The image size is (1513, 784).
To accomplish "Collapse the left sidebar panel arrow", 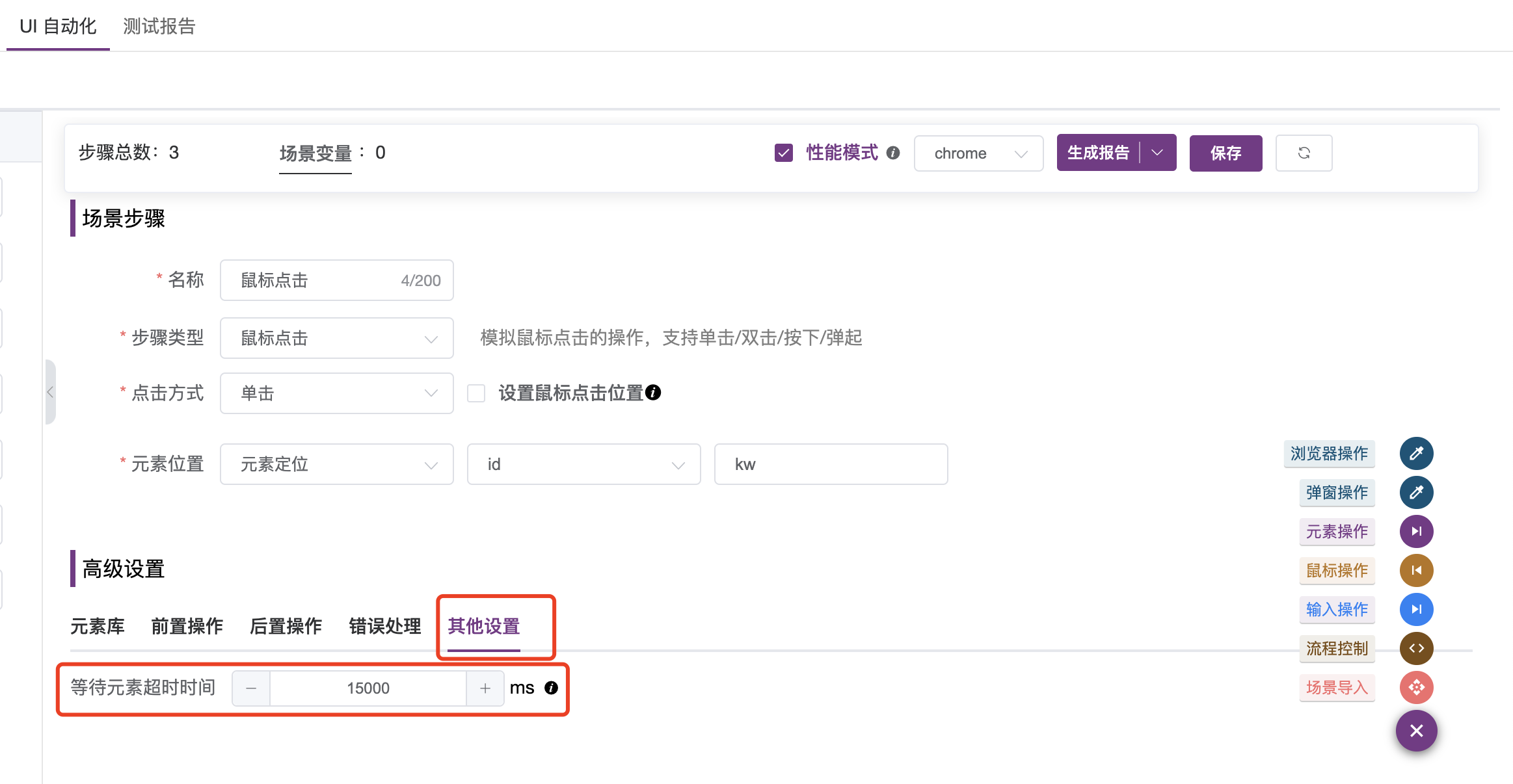I will [50, 392].
